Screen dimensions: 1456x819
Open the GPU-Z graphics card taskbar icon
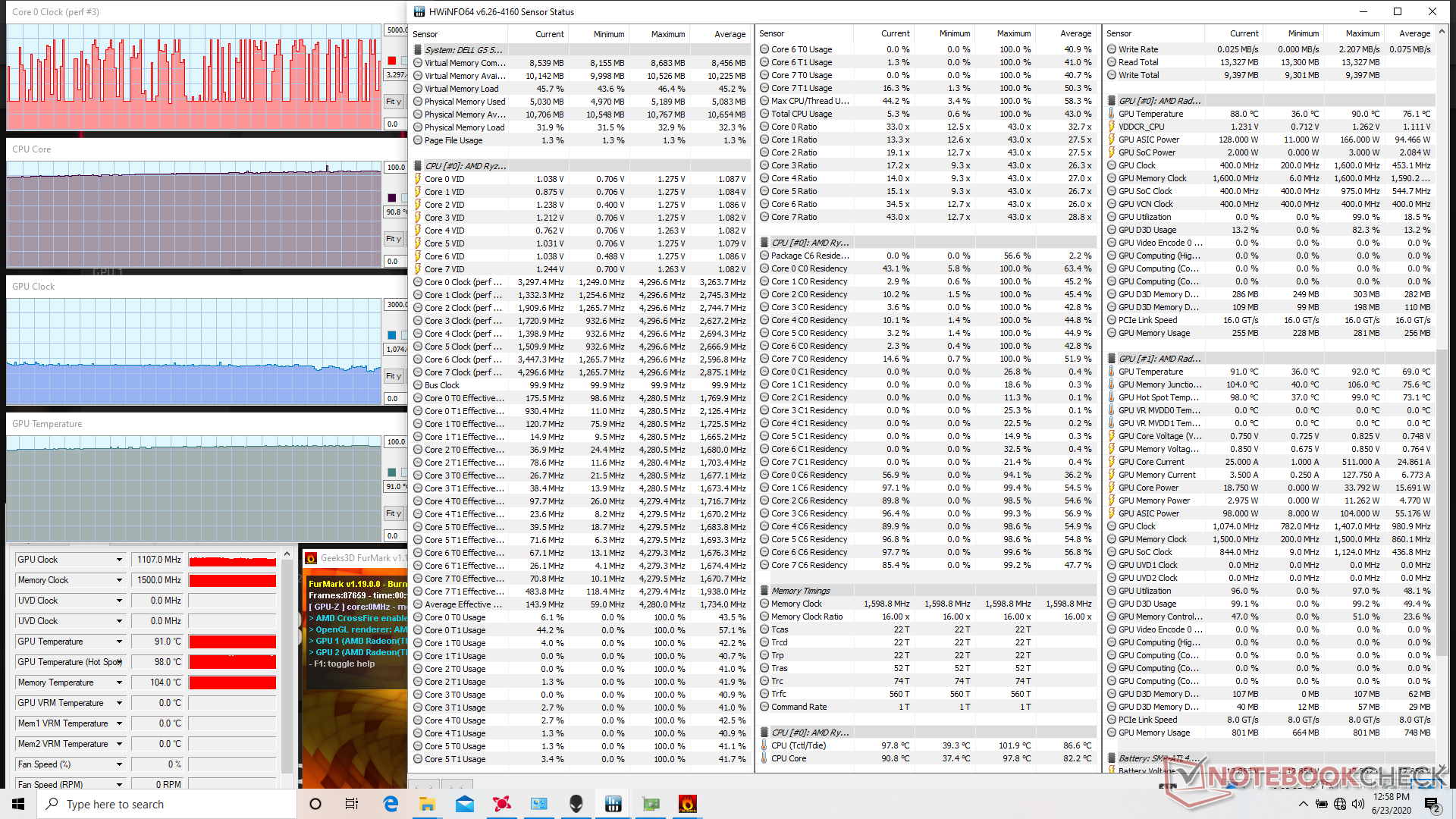pos(651,804)
